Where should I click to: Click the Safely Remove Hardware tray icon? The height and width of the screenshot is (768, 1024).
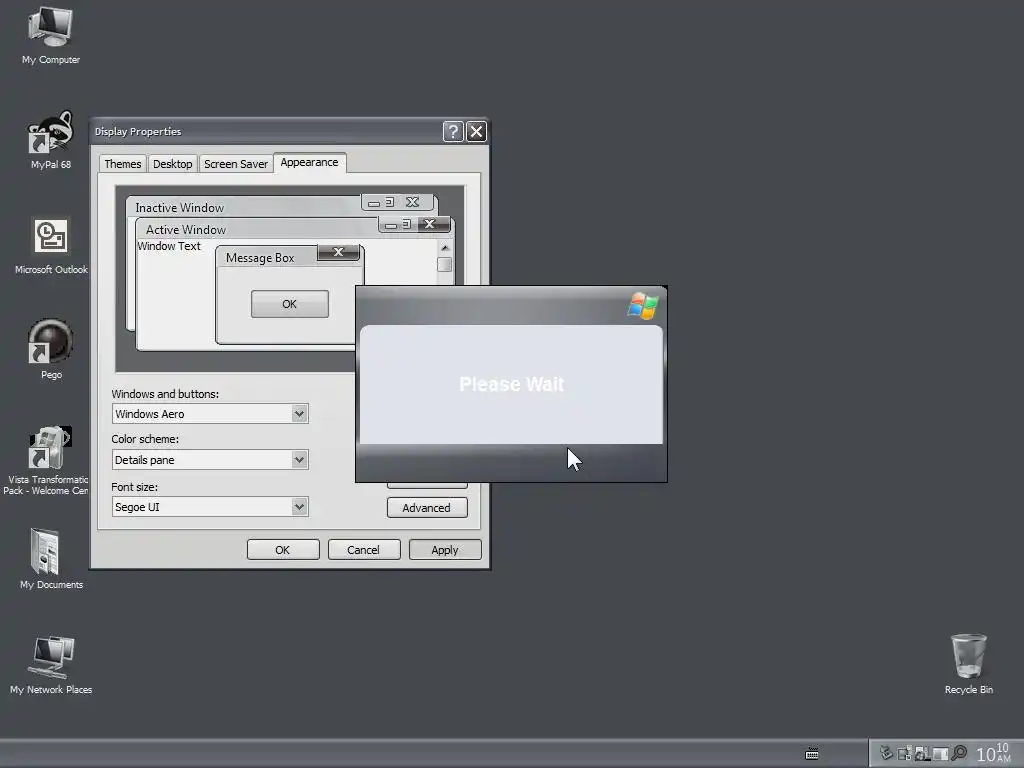click(886, 753)
